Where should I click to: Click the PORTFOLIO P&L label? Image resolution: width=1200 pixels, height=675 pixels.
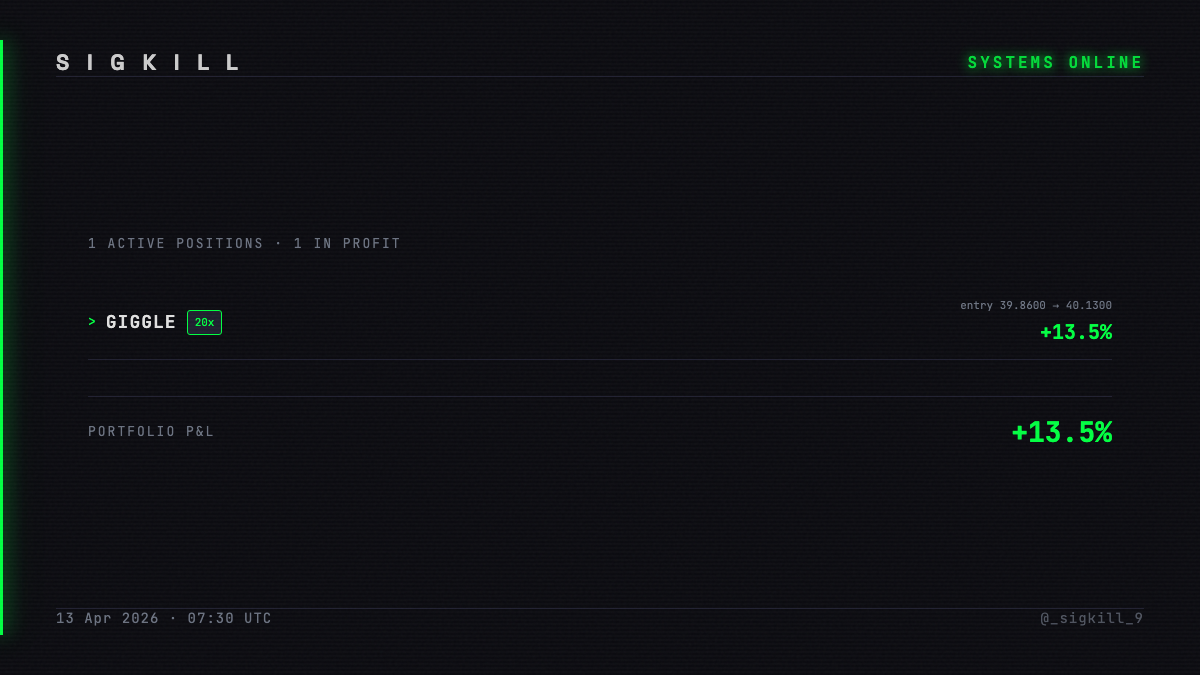[x=151, y=432]
